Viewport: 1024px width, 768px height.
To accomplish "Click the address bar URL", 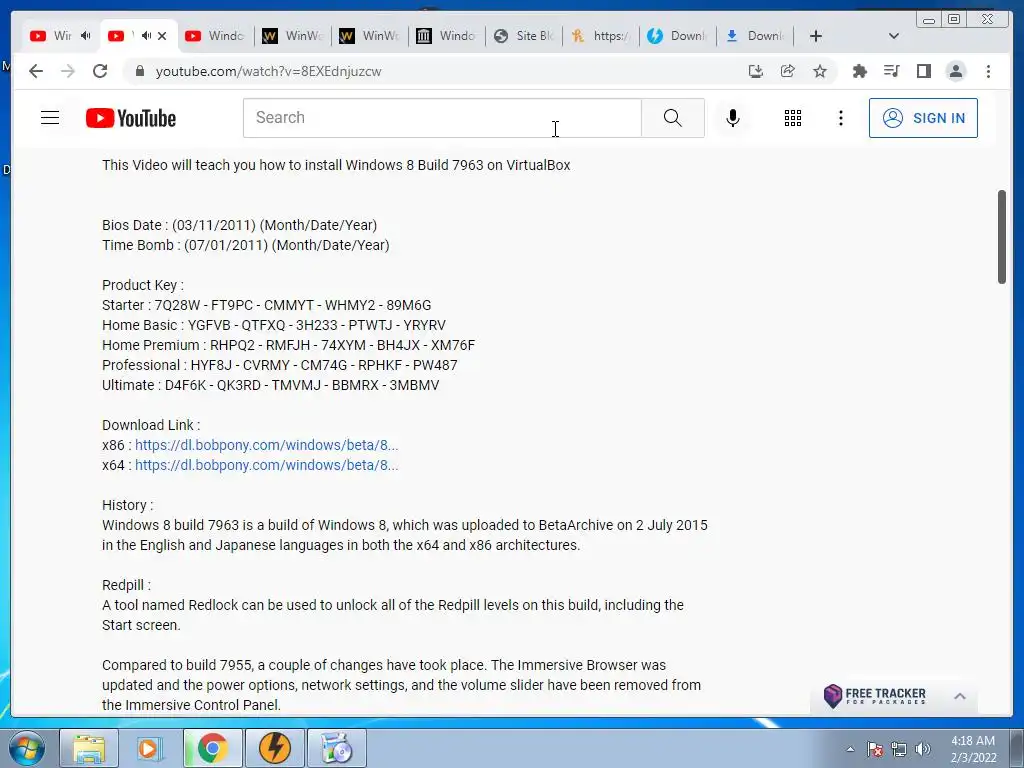I will [268, 71].
